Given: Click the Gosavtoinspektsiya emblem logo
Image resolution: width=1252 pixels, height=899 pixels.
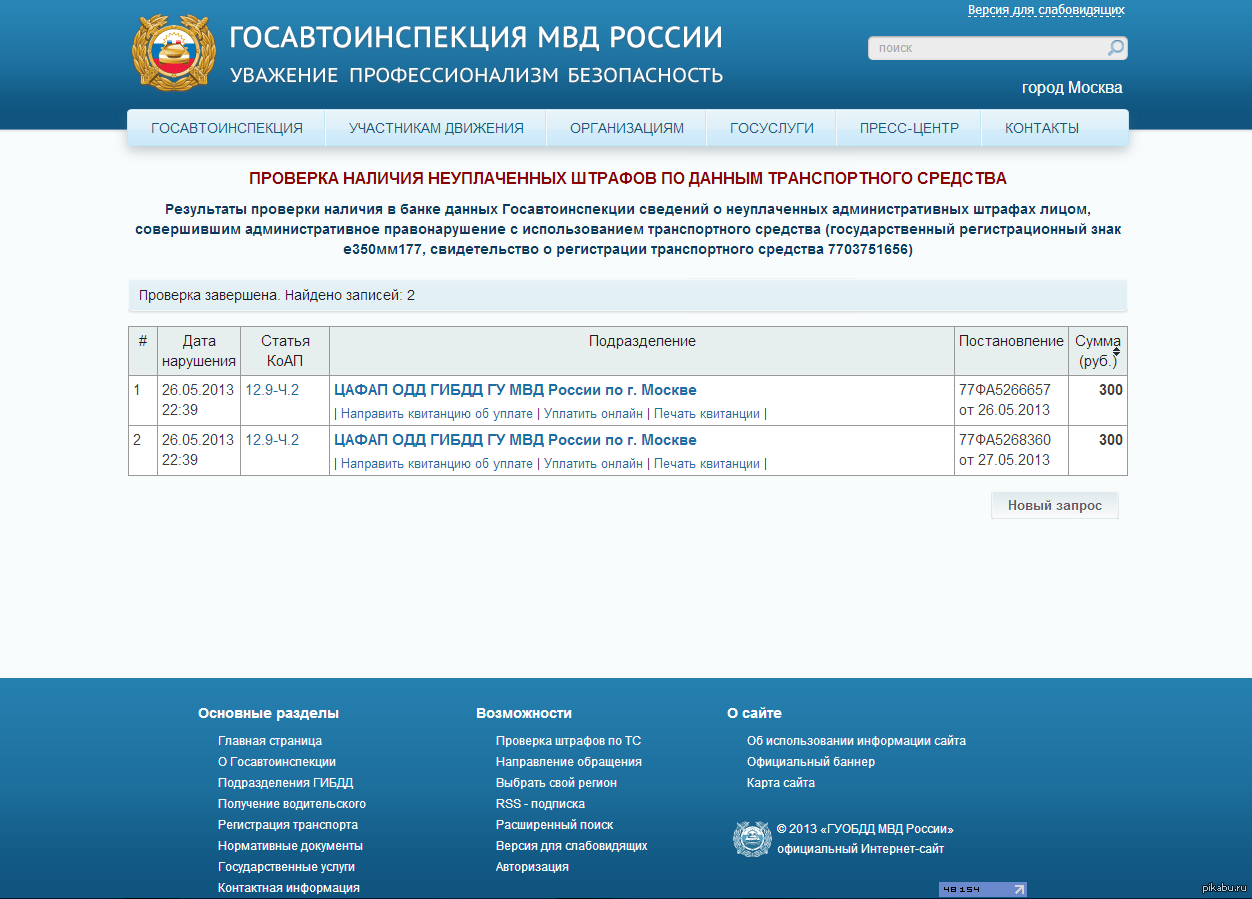Looking at the screenshot, I should [x=174, y=52].
